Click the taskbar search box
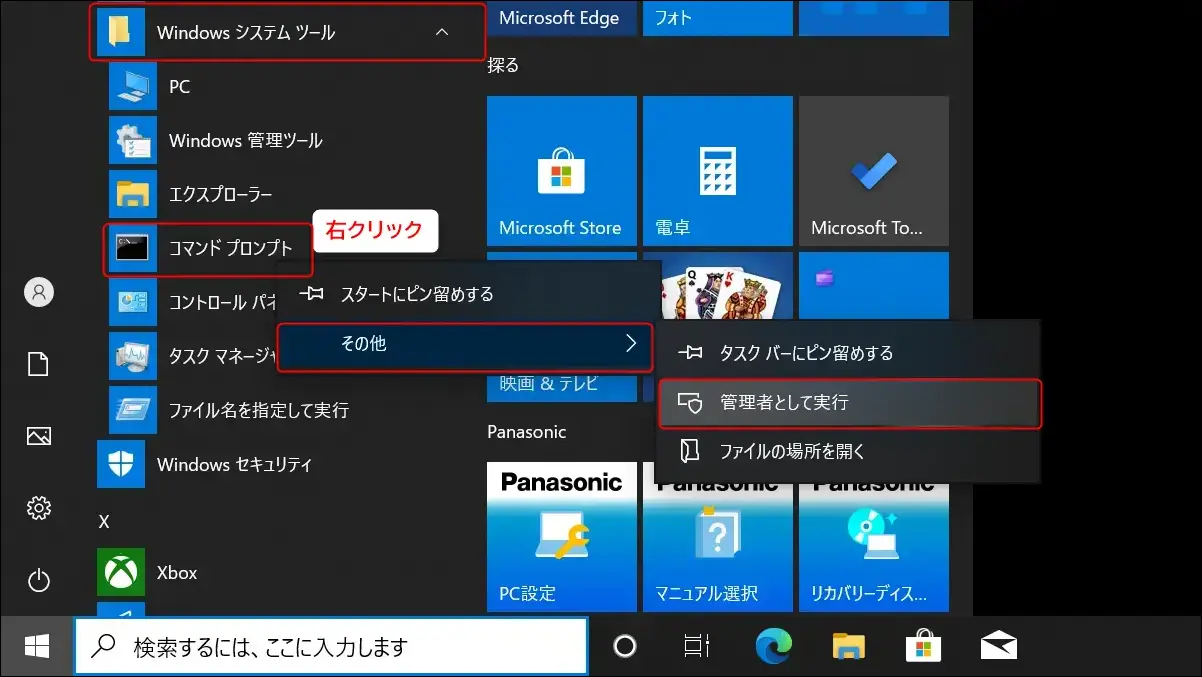The height and width of the screenshot is (677, 1202). click(x=331, y=647)
